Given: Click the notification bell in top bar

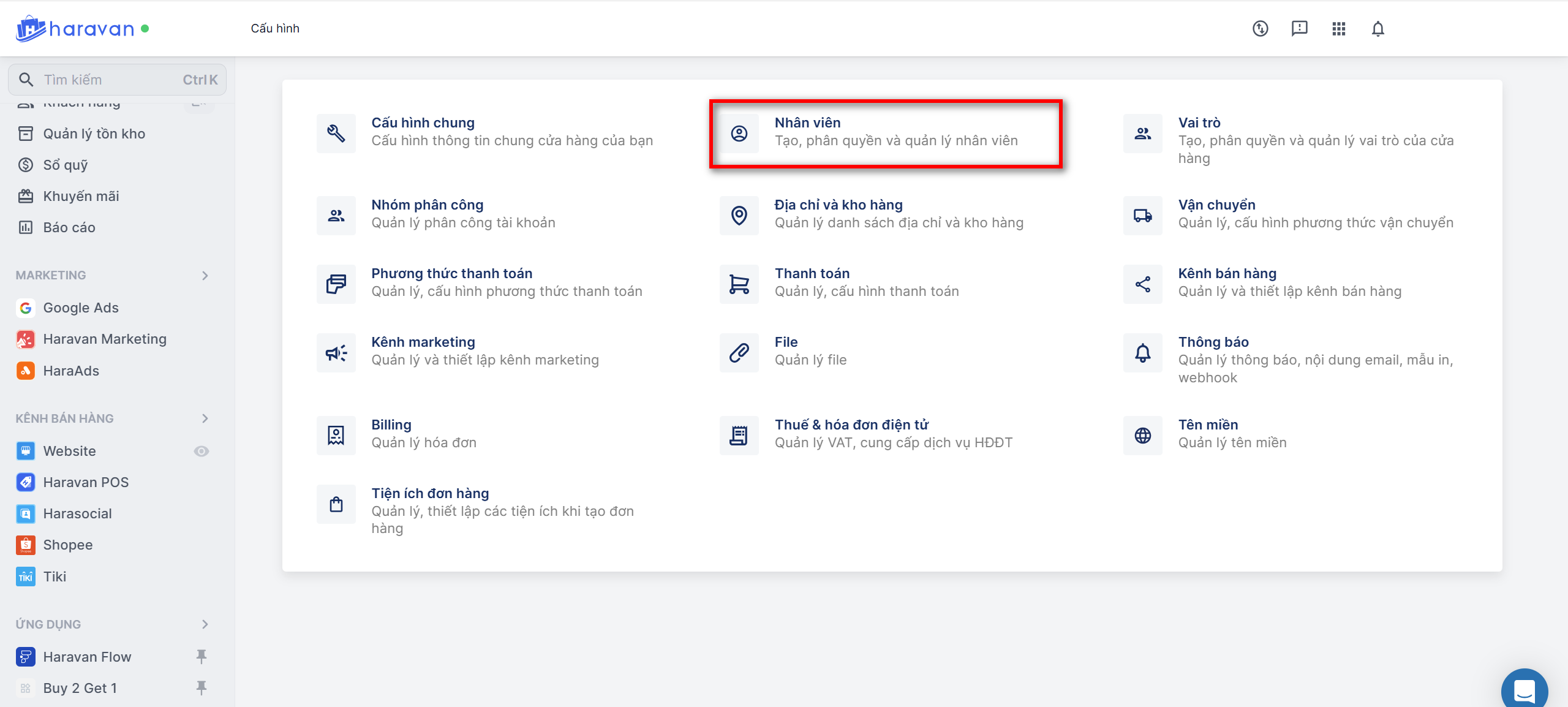Looking at the screenshot, I should pyautogui.click(x=1378, y=29).
